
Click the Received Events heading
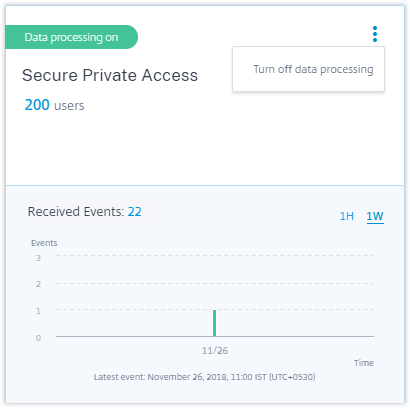pos(76,212)
